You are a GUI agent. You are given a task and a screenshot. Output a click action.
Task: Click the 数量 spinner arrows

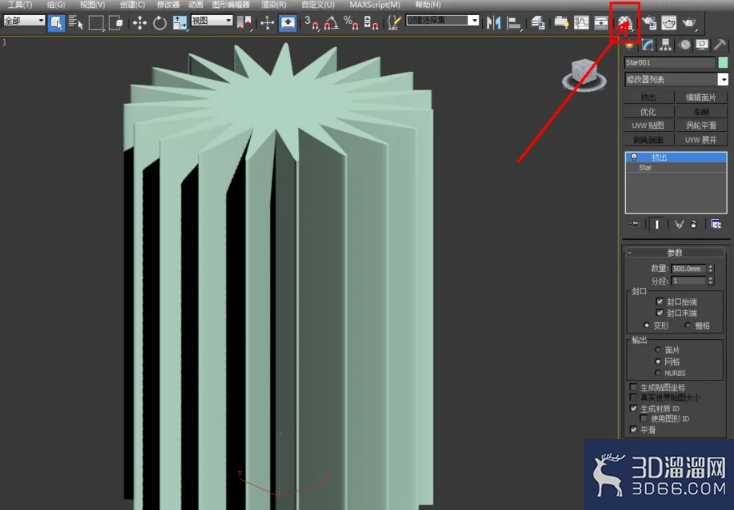point(711,268)
